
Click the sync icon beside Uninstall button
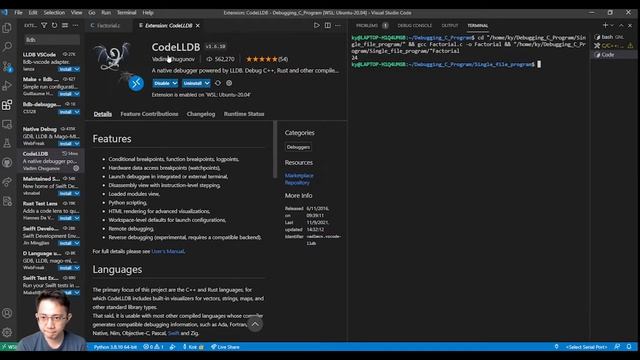click(218, 83)
